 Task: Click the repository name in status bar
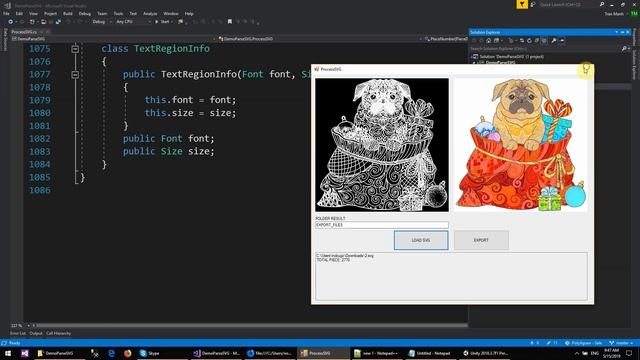tap(583, 343)
